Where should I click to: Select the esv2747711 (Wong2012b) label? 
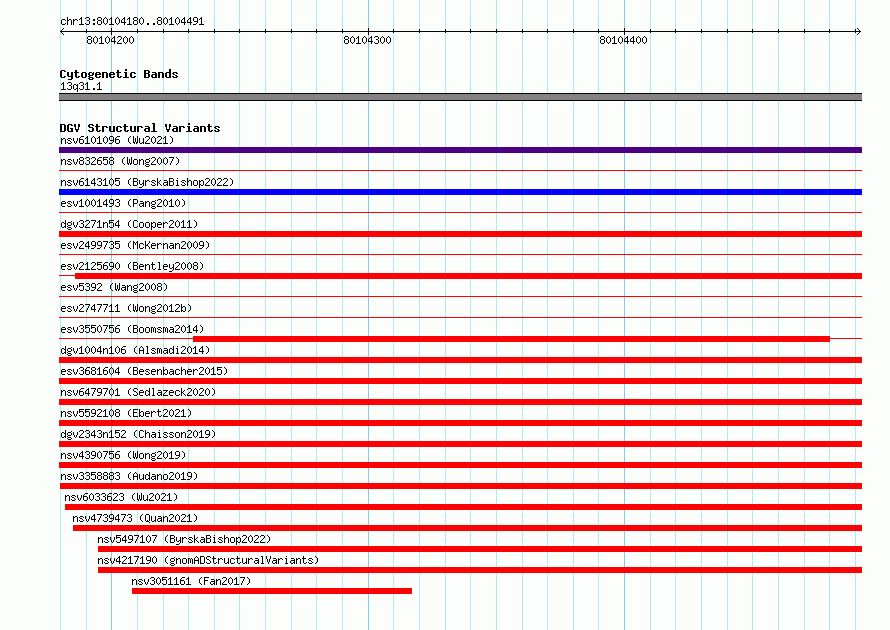(x=126, y=308)
